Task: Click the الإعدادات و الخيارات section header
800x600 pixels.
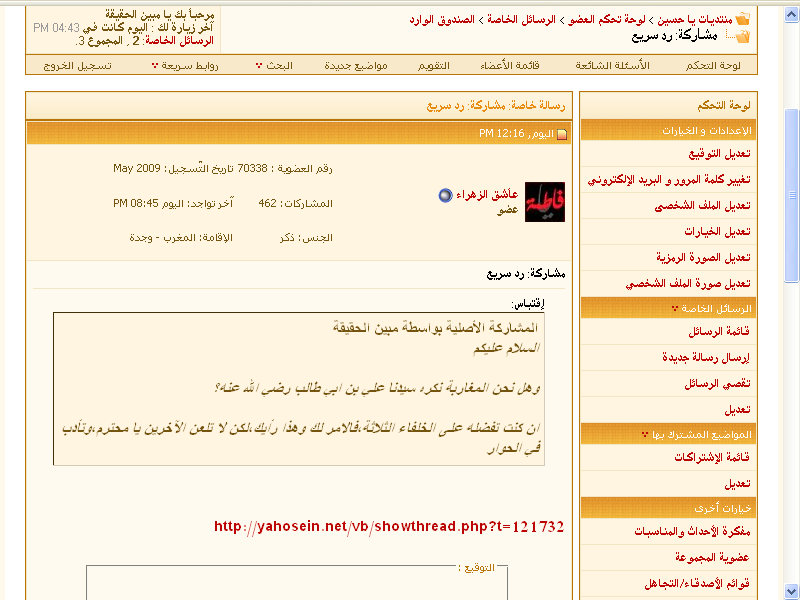Action: click(x=668, y=131)
